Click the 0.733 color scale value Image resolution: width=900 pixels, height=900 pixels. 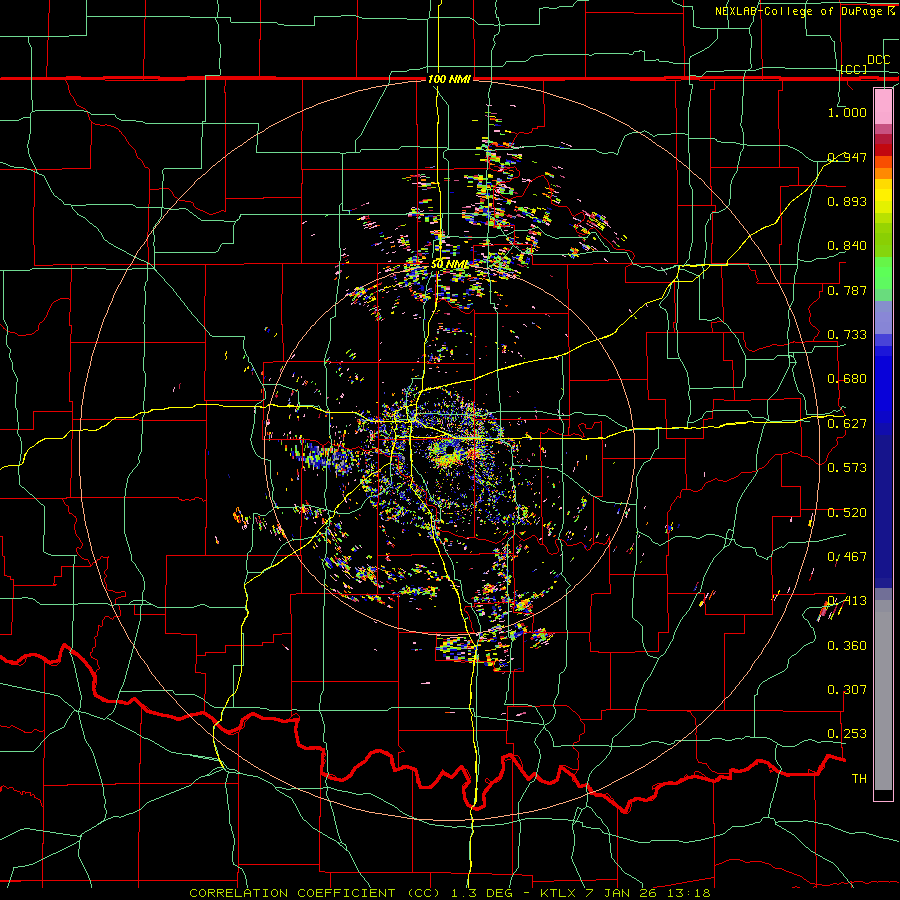tap(847, 335)
